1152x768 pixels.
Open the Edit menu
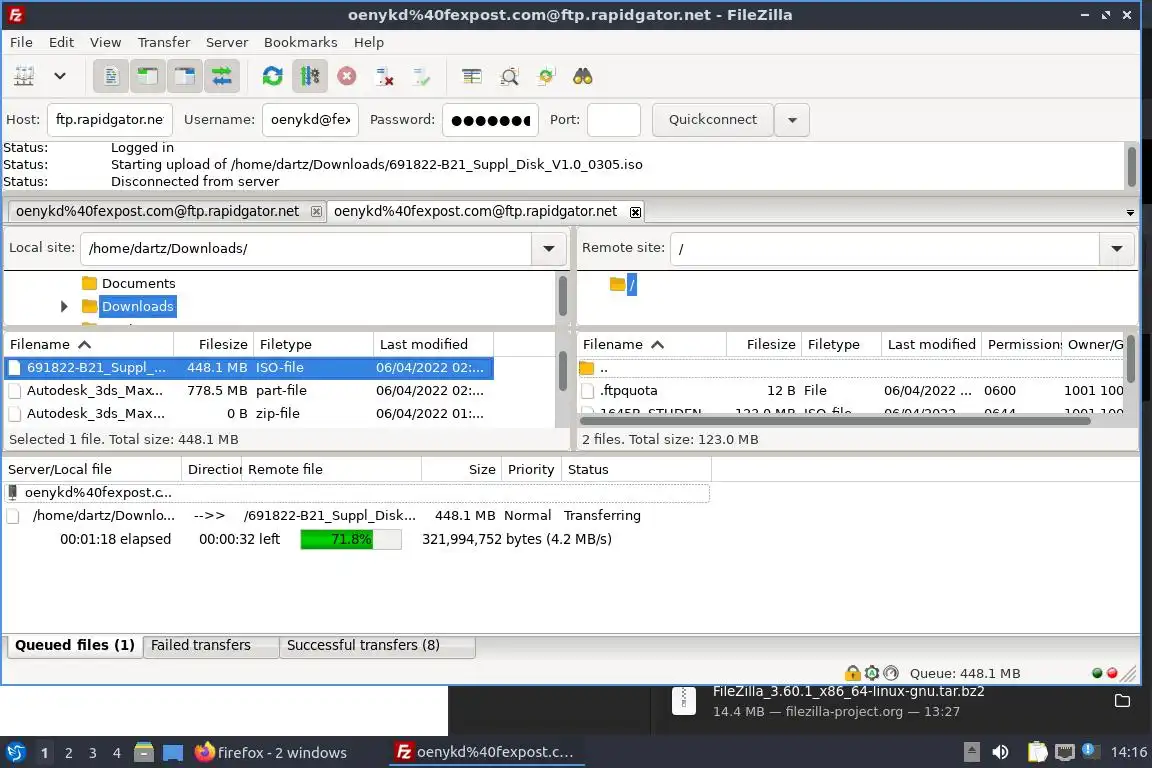(x=61, y=43)
